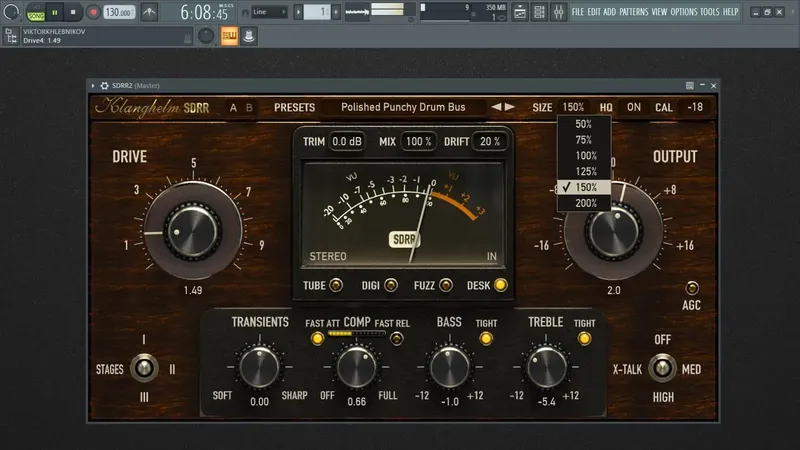Select DESK saturation mode
This screenshot has height=450, width=800.
coord(501,285)
